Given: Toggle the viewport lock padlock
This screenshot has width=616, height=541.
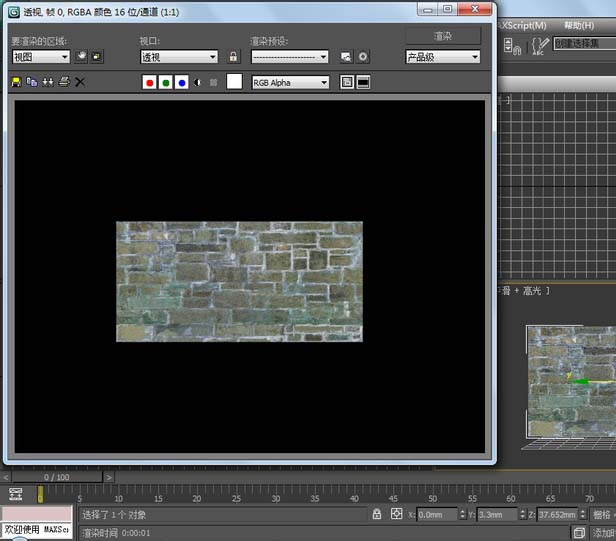Looking at the screenshot, I should (234, 57).
